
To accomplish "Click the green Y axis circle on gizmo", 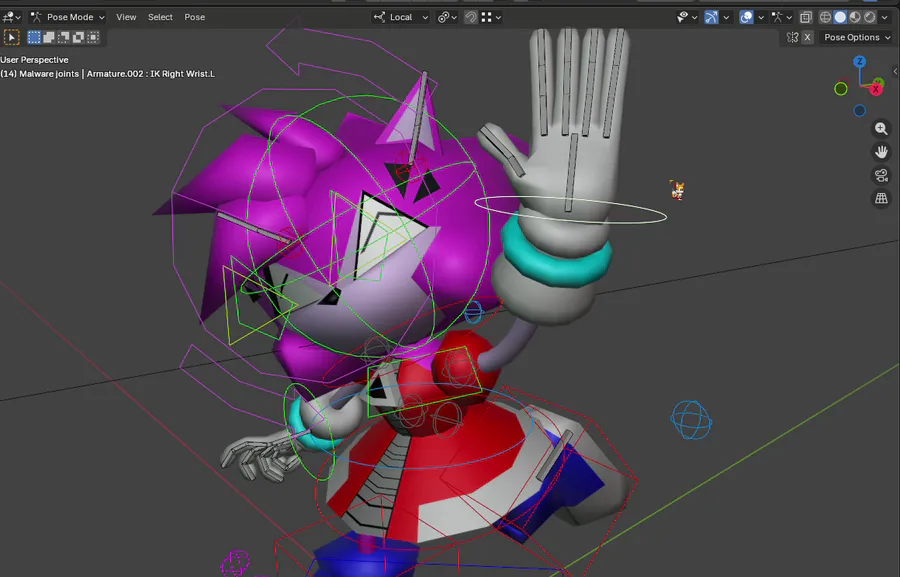I will click(841, 89).
